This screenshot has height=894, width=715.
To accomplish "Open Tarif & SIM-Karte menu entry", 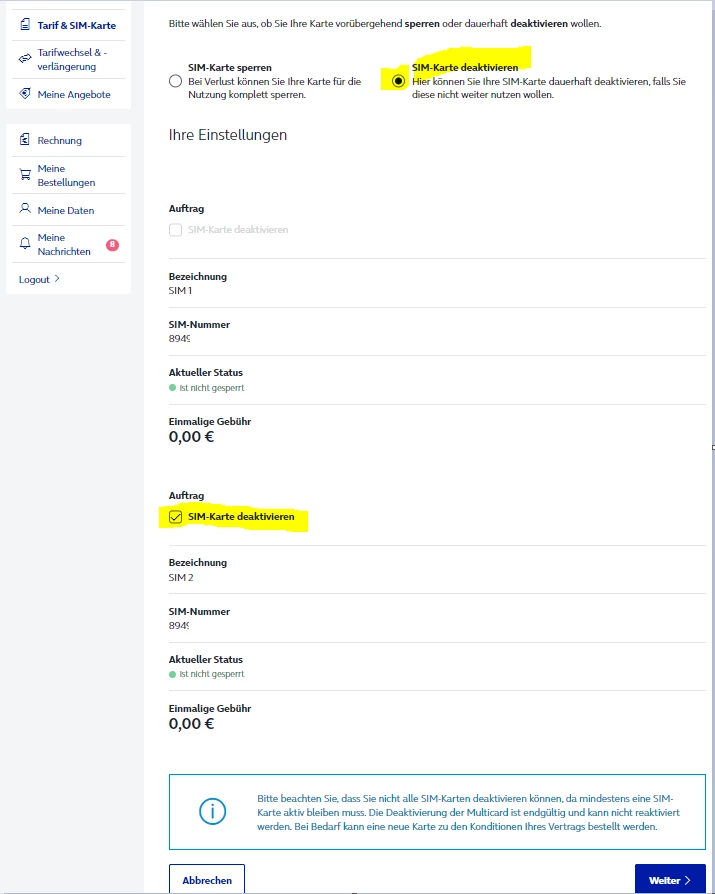I will 68,25.
